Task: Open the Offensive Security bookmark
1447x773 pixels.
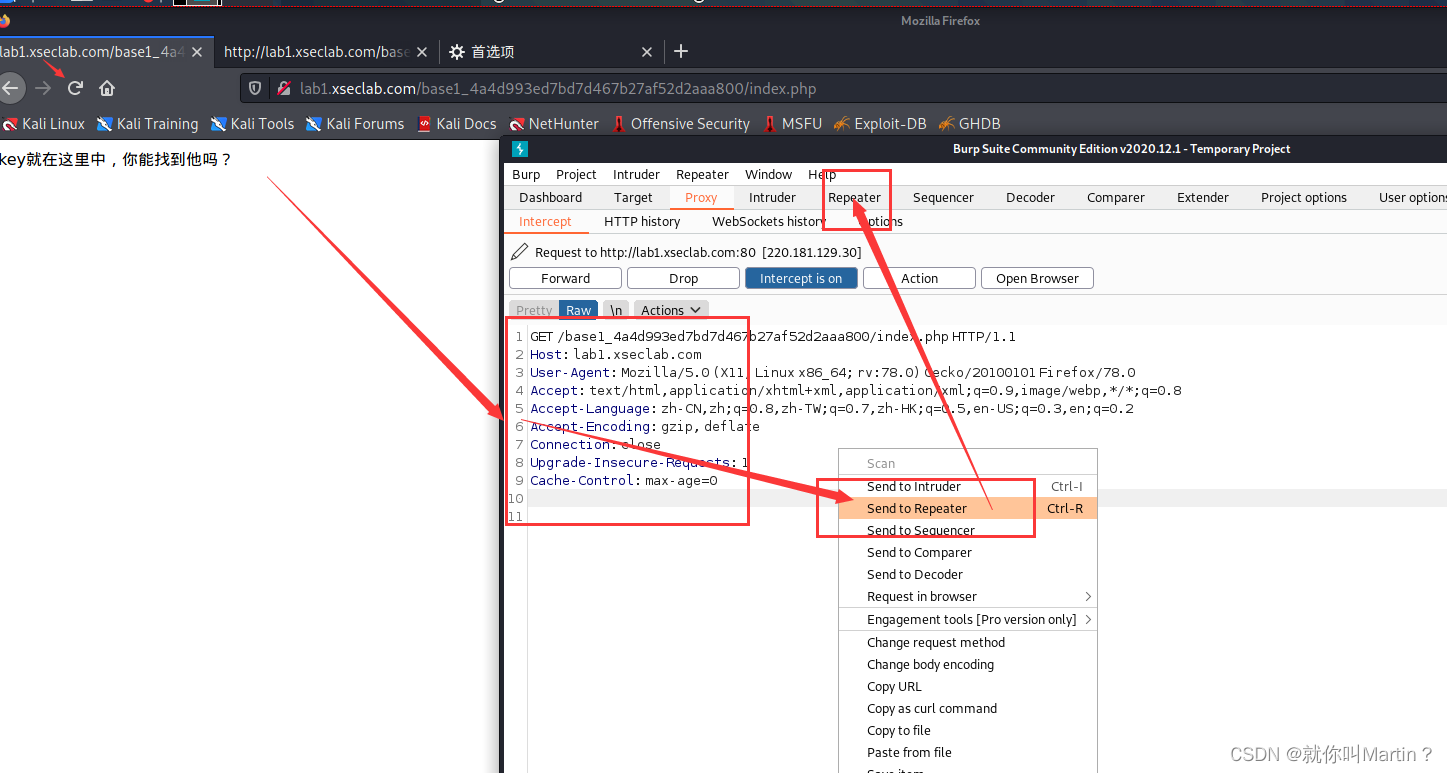Action: click(x=680, y=124)
